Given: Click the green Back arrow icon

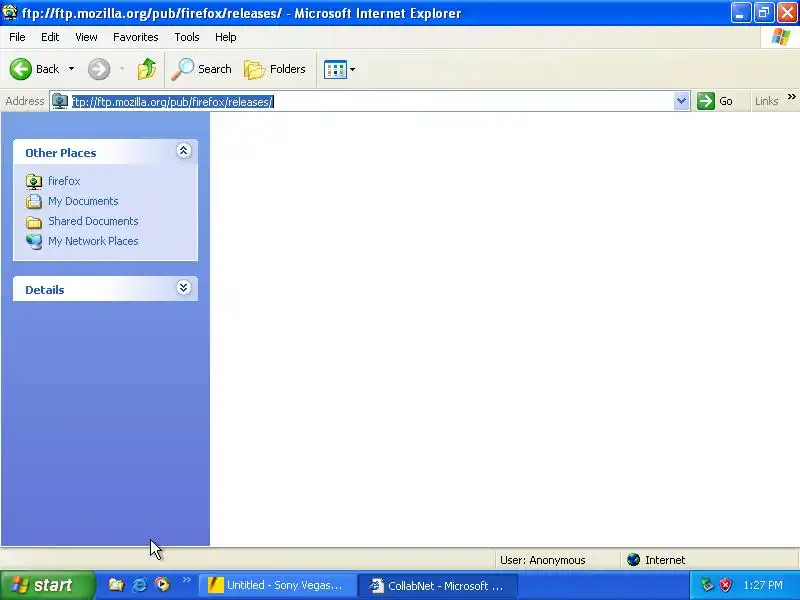Looking at the screenshot, I should point(21,69).
